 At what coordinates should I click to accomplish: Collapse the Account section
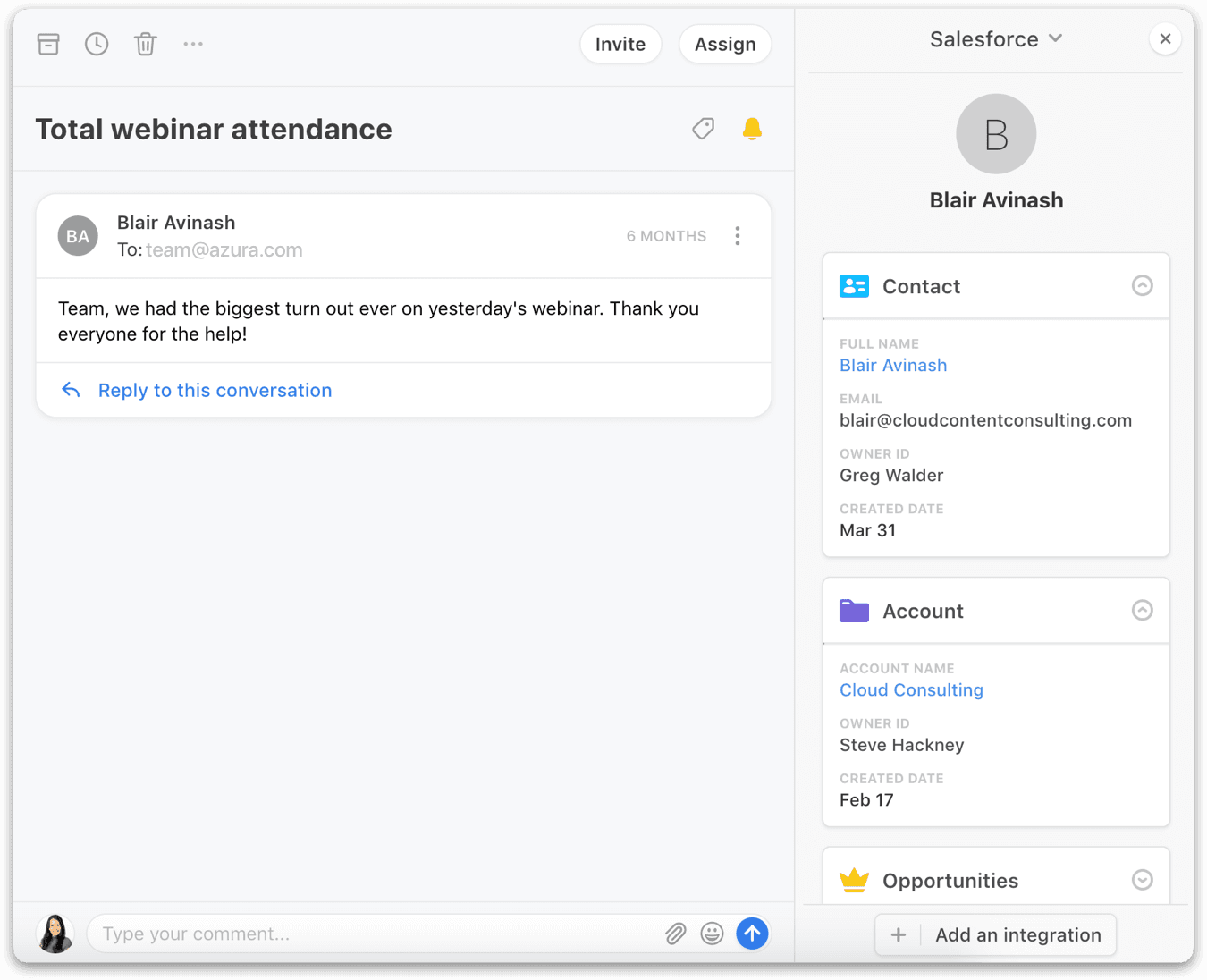coord(1142,611)
